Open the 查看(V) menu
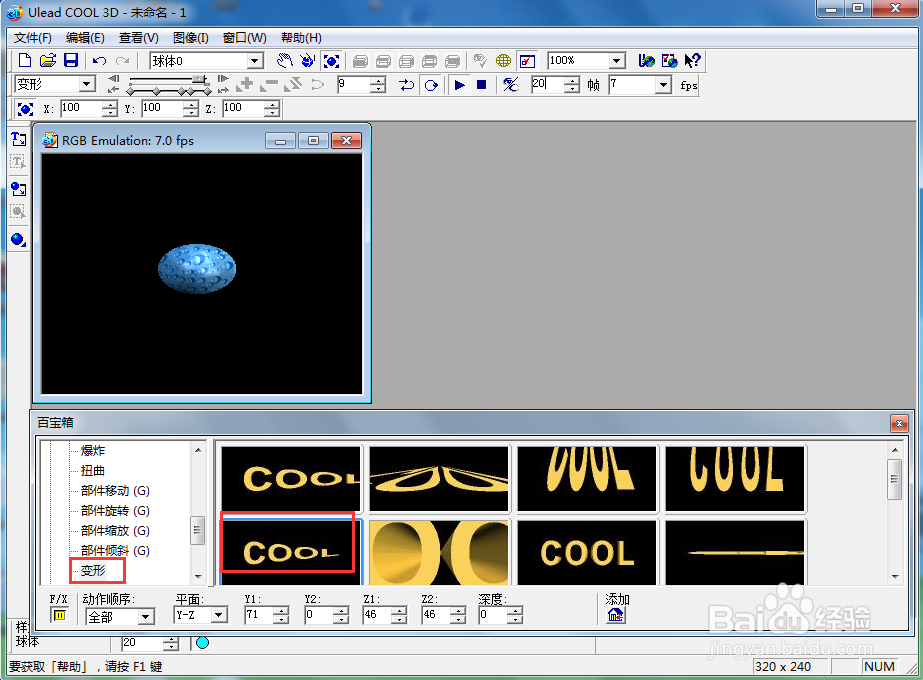Screen dimensions: 923x680 (138, 38)
